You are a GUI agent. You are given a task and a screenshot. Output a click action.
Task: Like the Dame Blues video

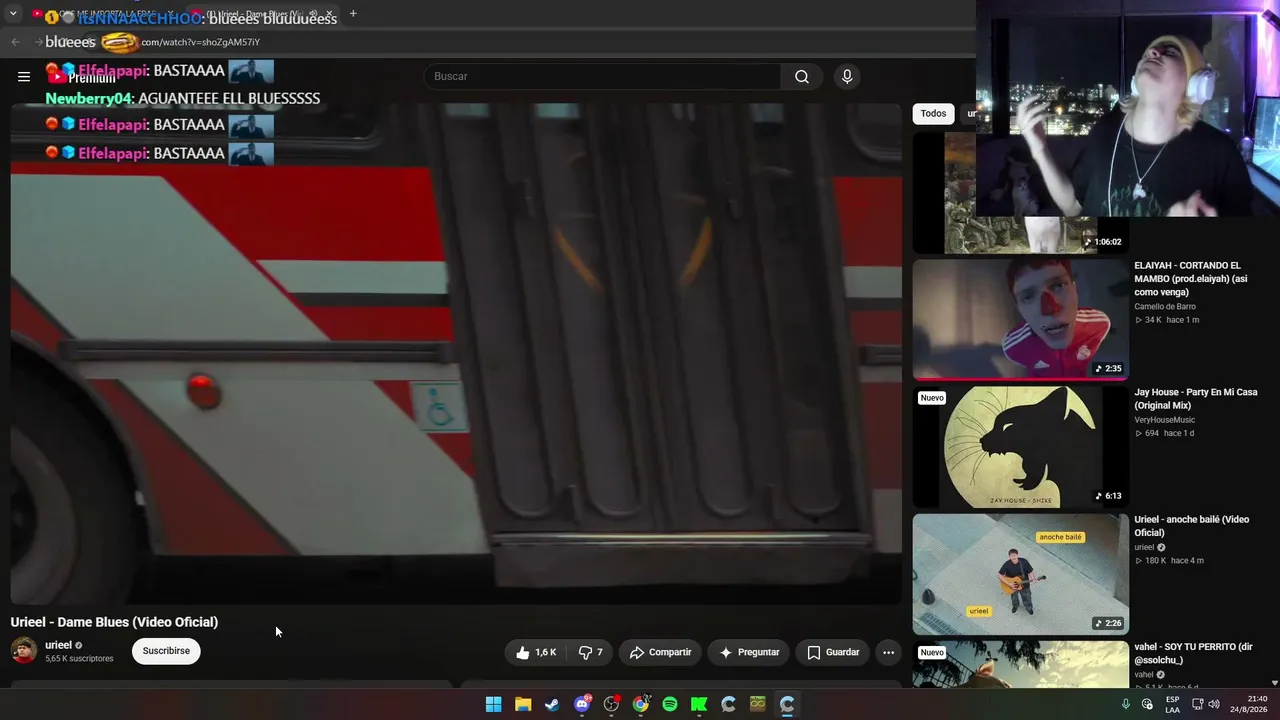(x=536, y=652)
